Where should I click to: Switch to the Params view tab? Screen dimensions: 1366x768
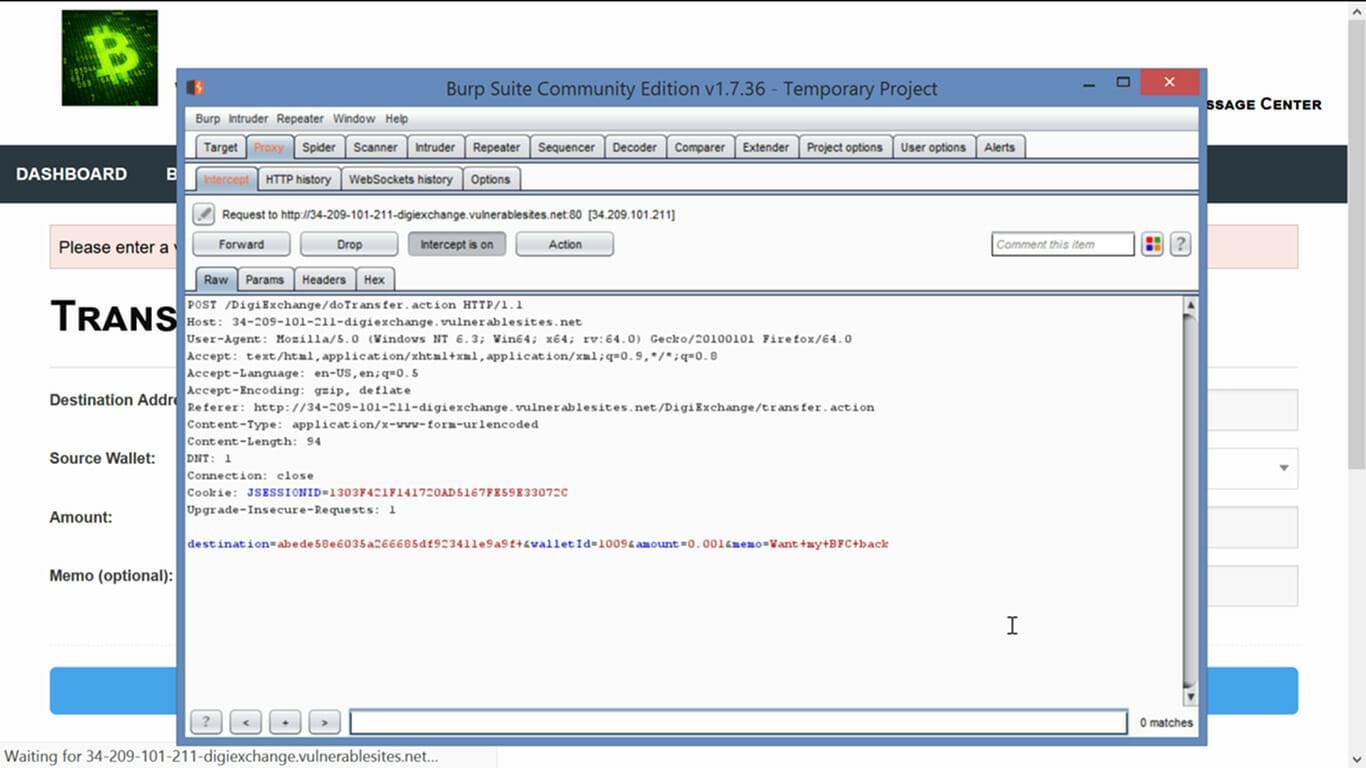pyautogui.click(x=265, y=280)
